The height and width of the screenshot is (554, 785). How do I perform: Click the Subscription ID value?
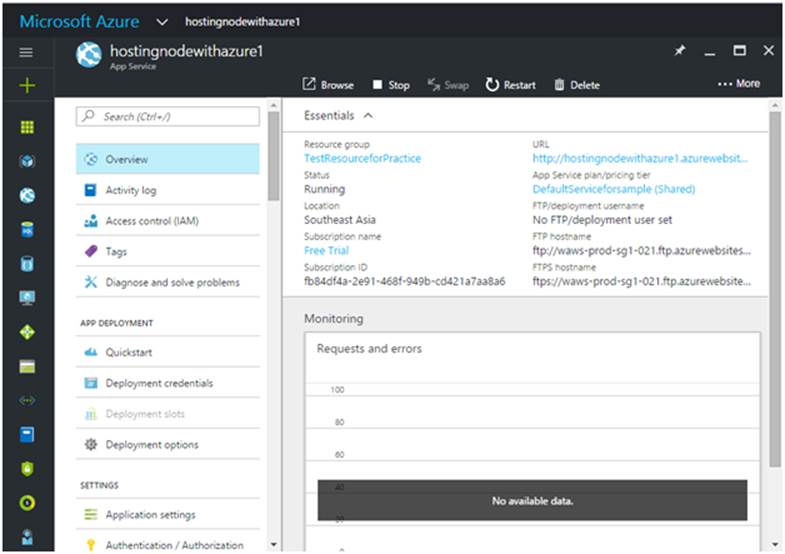(x=405, y=281)
